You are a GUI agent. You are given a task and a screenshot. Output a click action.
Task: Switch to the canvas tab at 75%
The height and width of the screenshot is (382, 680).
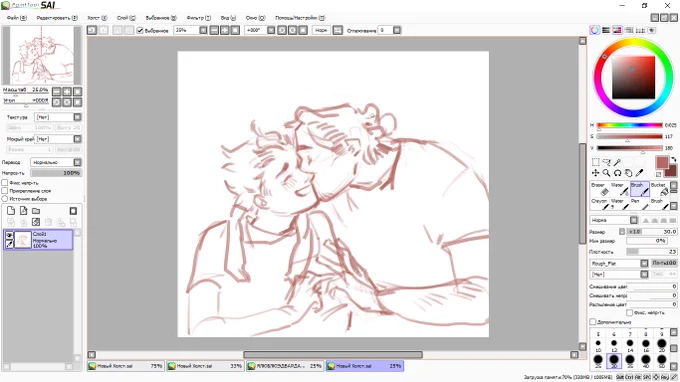[x=126, y=366]
